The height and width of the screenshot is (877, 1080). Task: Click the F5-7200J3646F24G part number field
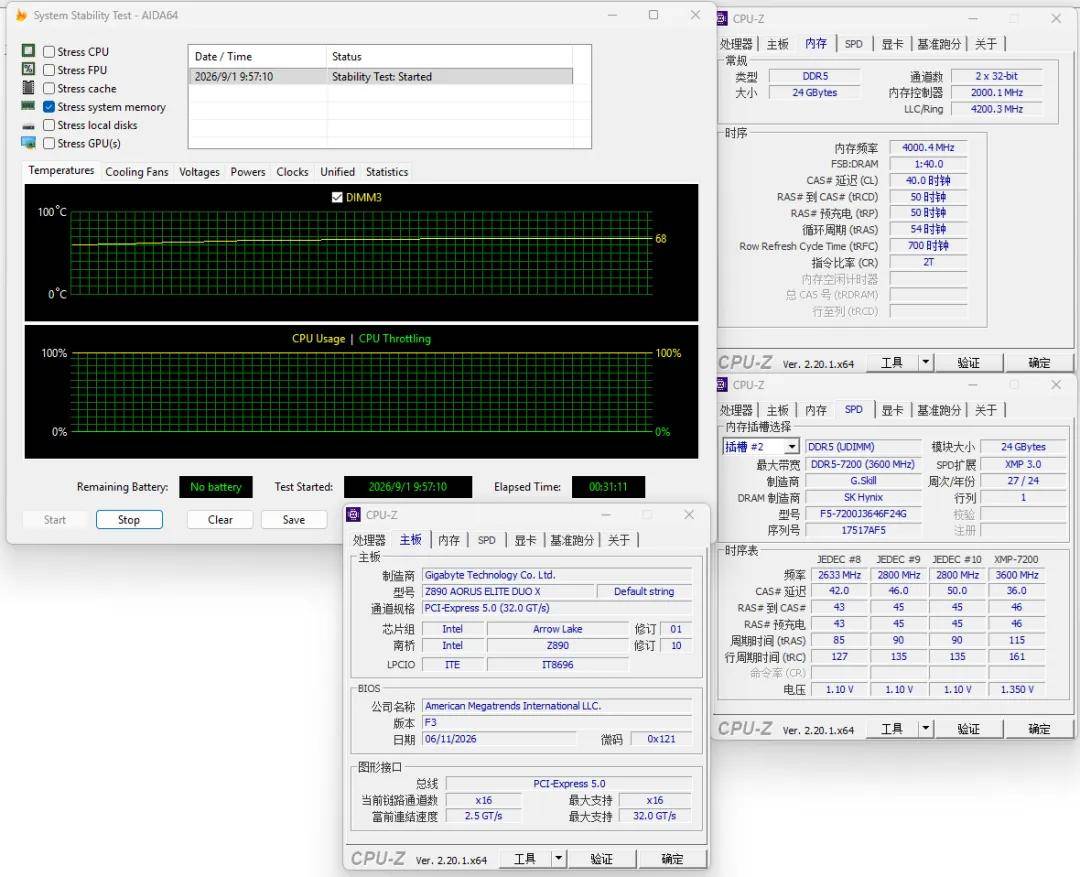click(863, 514)
